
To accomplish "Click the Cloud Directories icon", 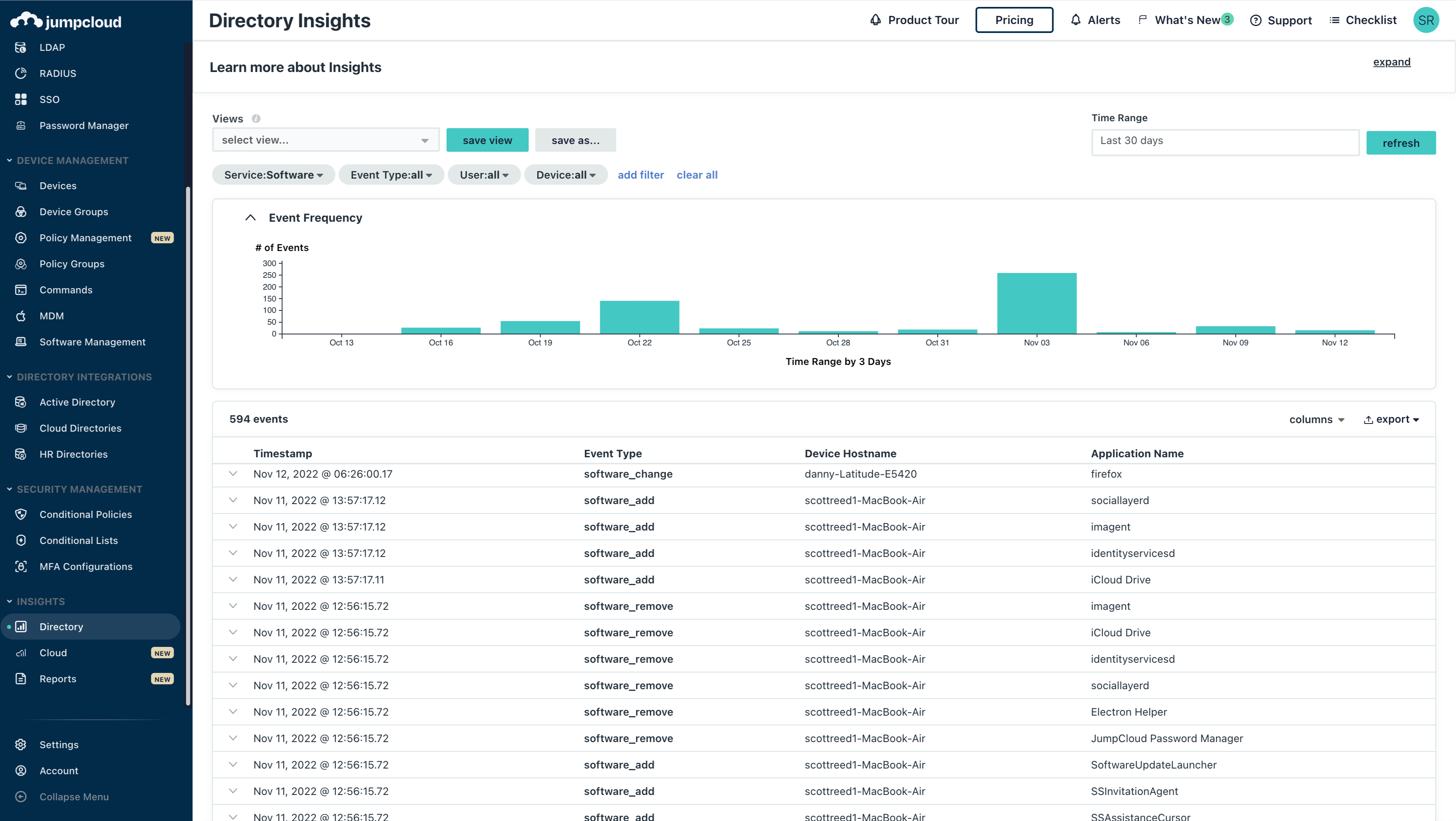I will point(21,428).
